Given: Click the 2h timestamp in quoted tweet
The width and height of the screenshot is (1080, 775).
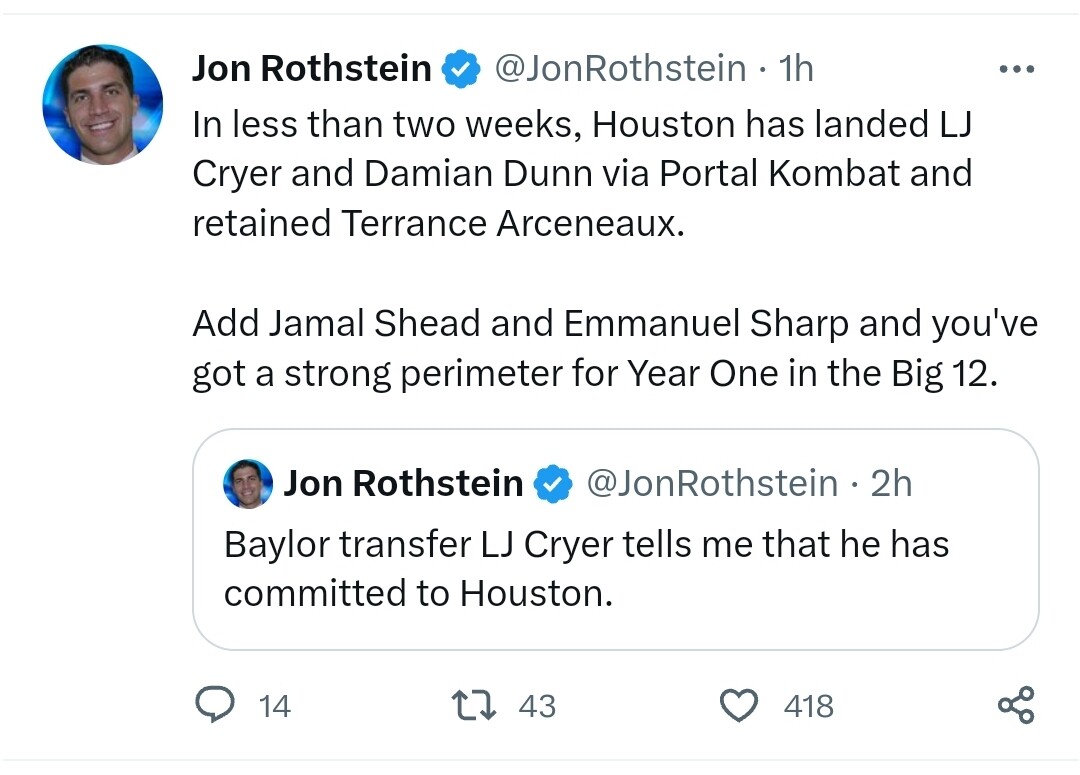Looking at the screenshot, I should tap(891, 484).
